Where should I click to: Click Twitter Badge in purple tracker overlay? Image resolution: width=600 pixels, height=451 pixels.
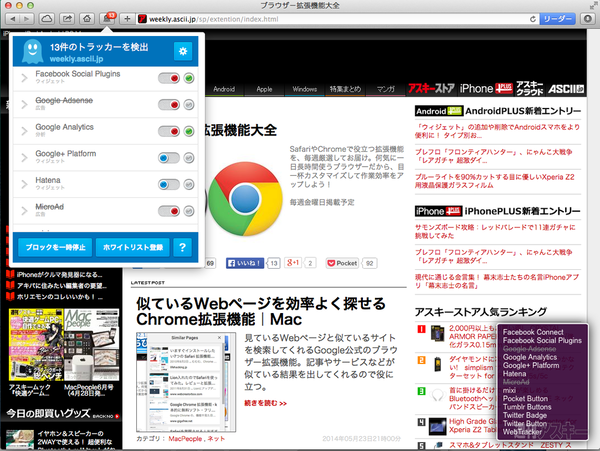pyautogui.click(x=525, y=415)
